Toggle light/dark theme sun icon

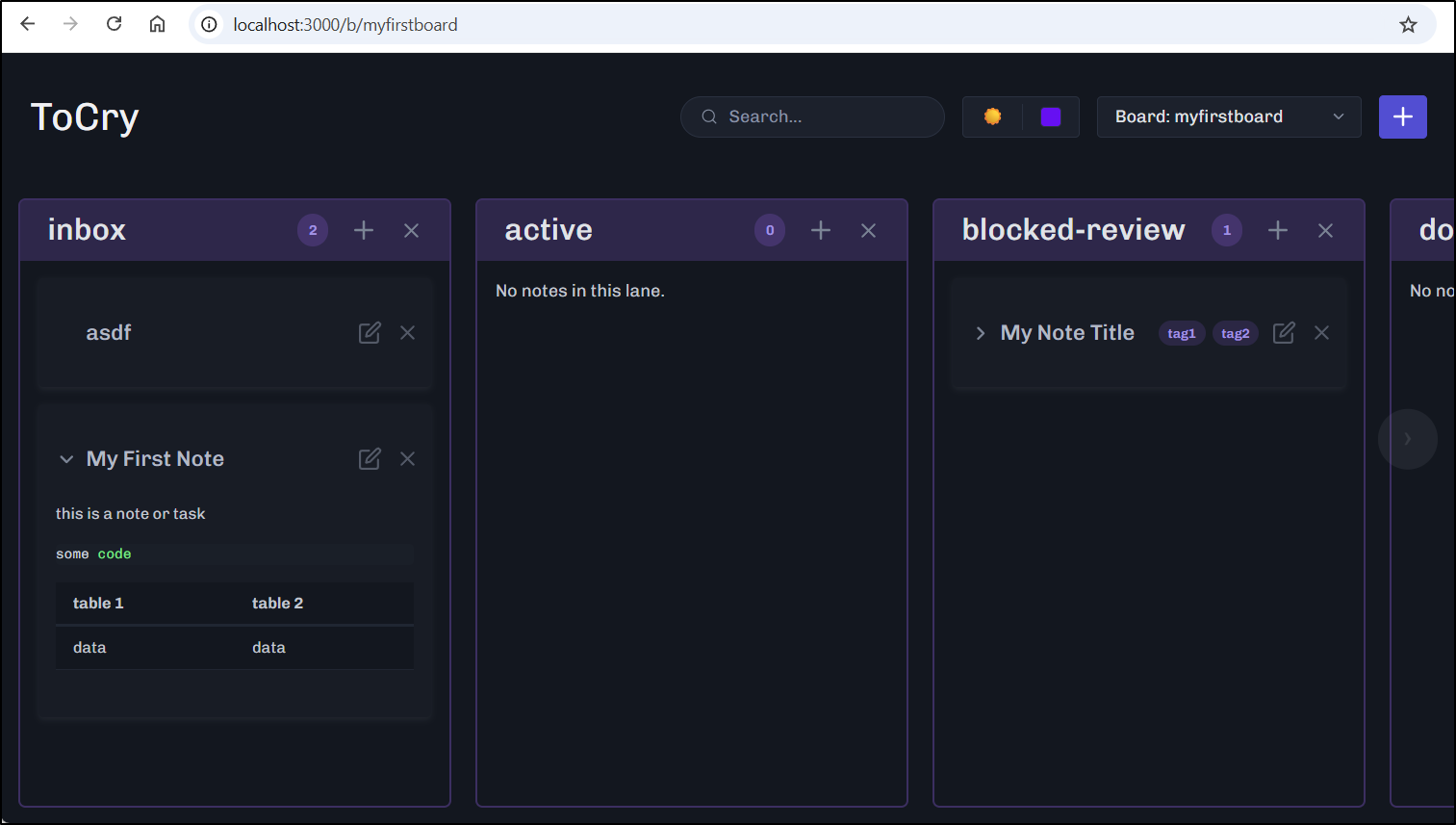click(x=992, y=116)
